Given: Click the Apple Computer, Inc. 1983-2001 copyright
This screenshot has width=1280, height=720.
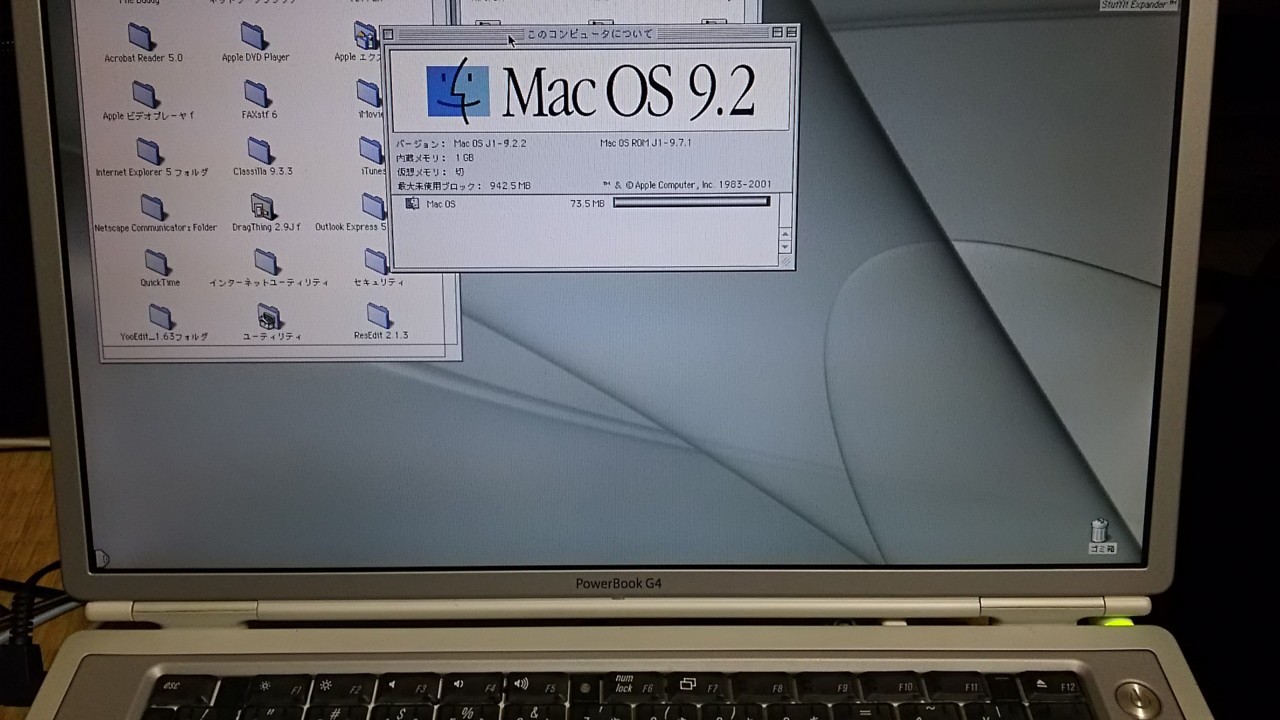Looking at the screenshot, I should click(687, 185).
